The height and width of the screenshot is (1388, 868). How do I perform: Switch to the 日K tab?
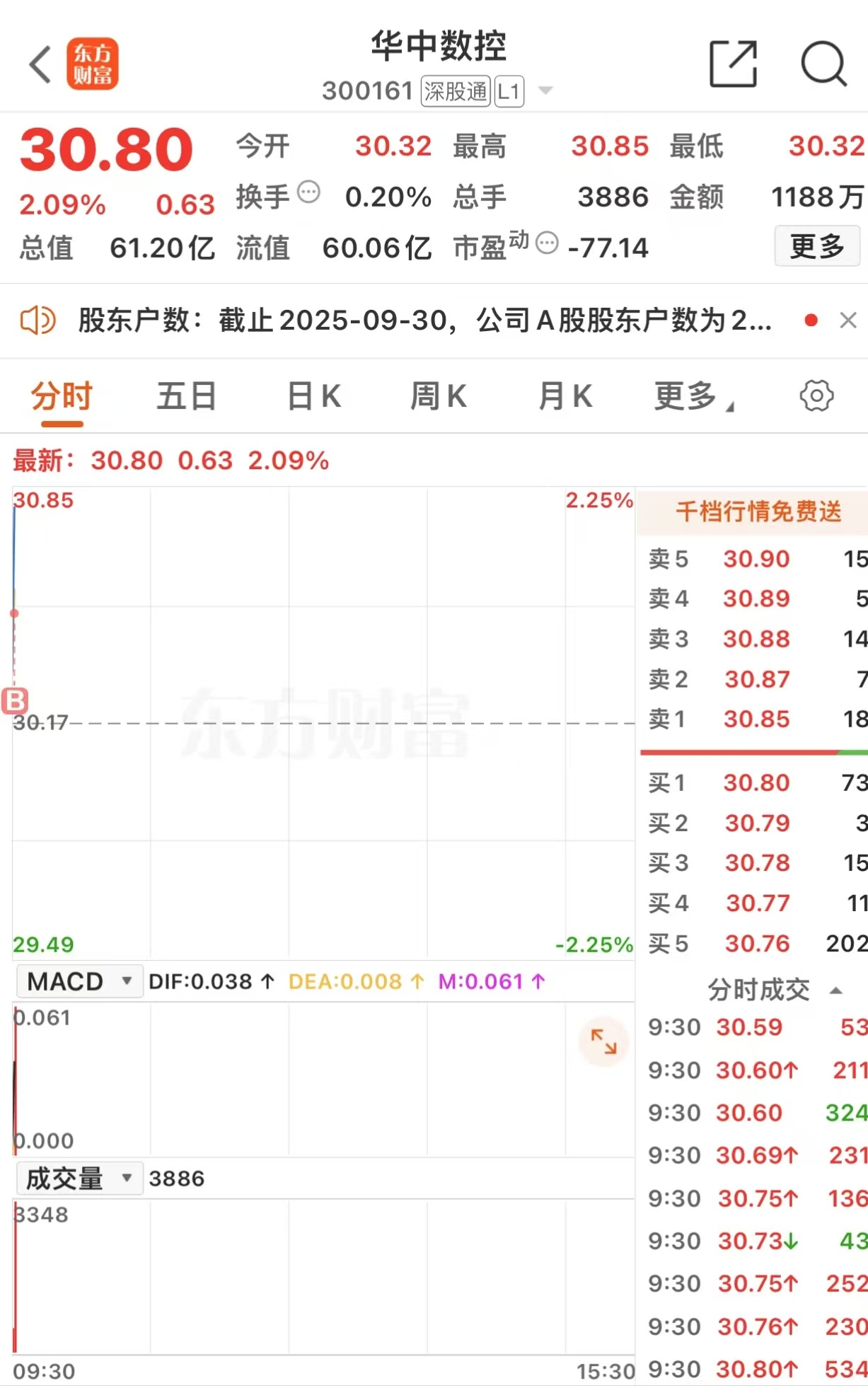tap(314, 397)
